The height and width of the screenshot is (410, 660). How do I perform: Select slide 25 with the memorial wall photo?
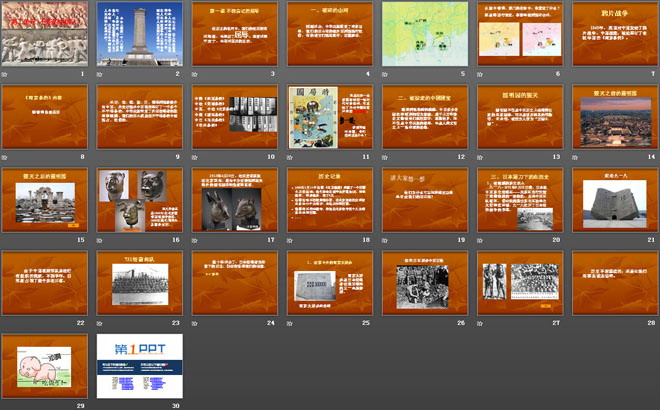point(330,283)
